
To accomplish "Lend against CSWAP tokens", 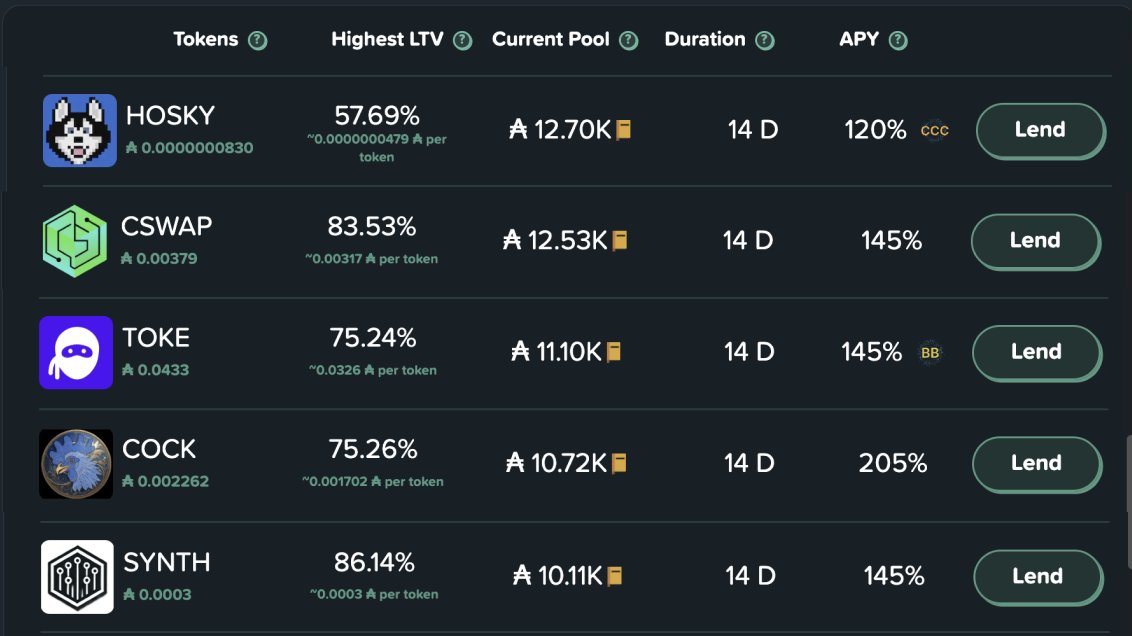I will click(1036, 241).
